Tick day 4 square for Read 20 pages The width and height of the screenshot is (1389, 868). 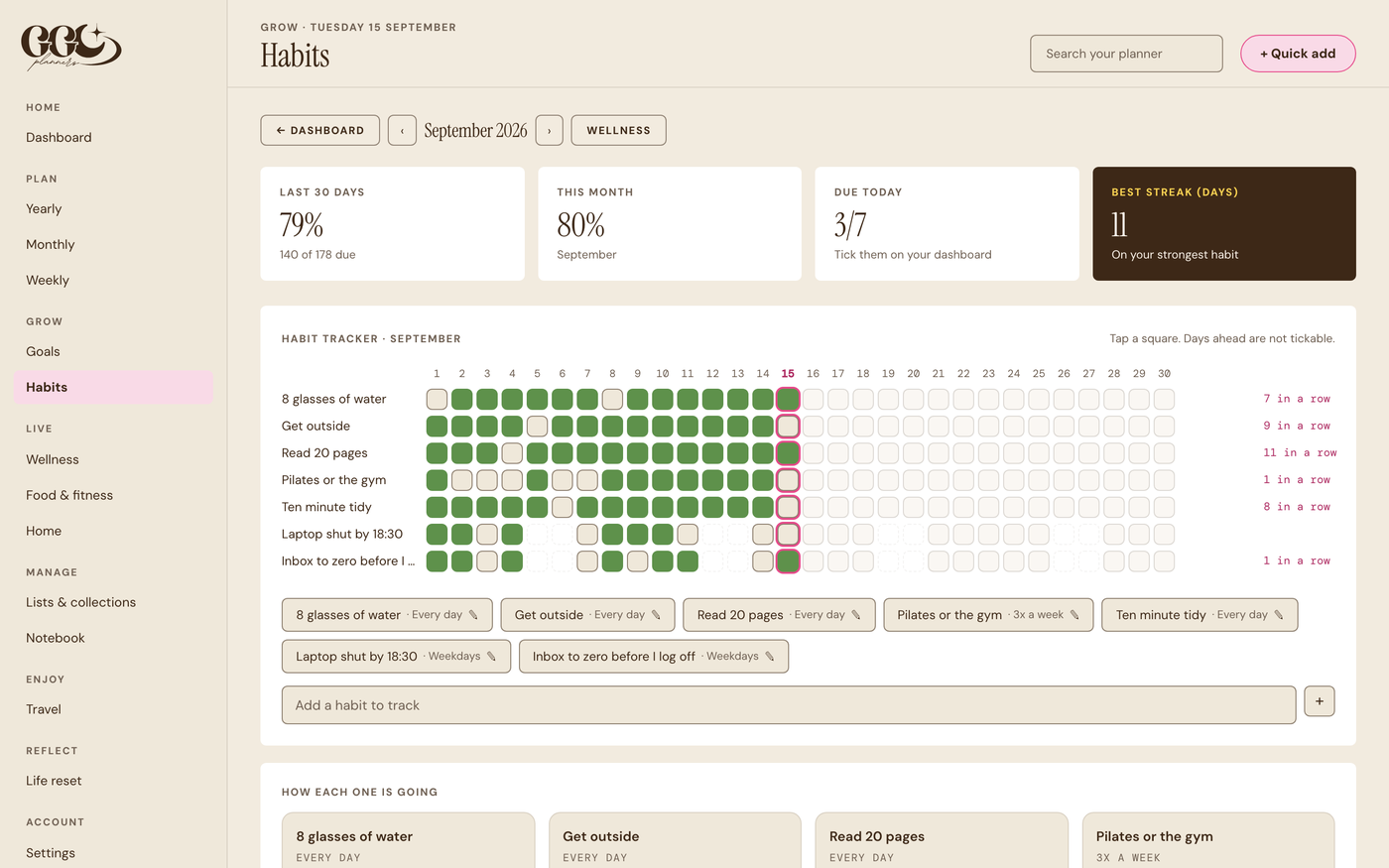[512, 453]
